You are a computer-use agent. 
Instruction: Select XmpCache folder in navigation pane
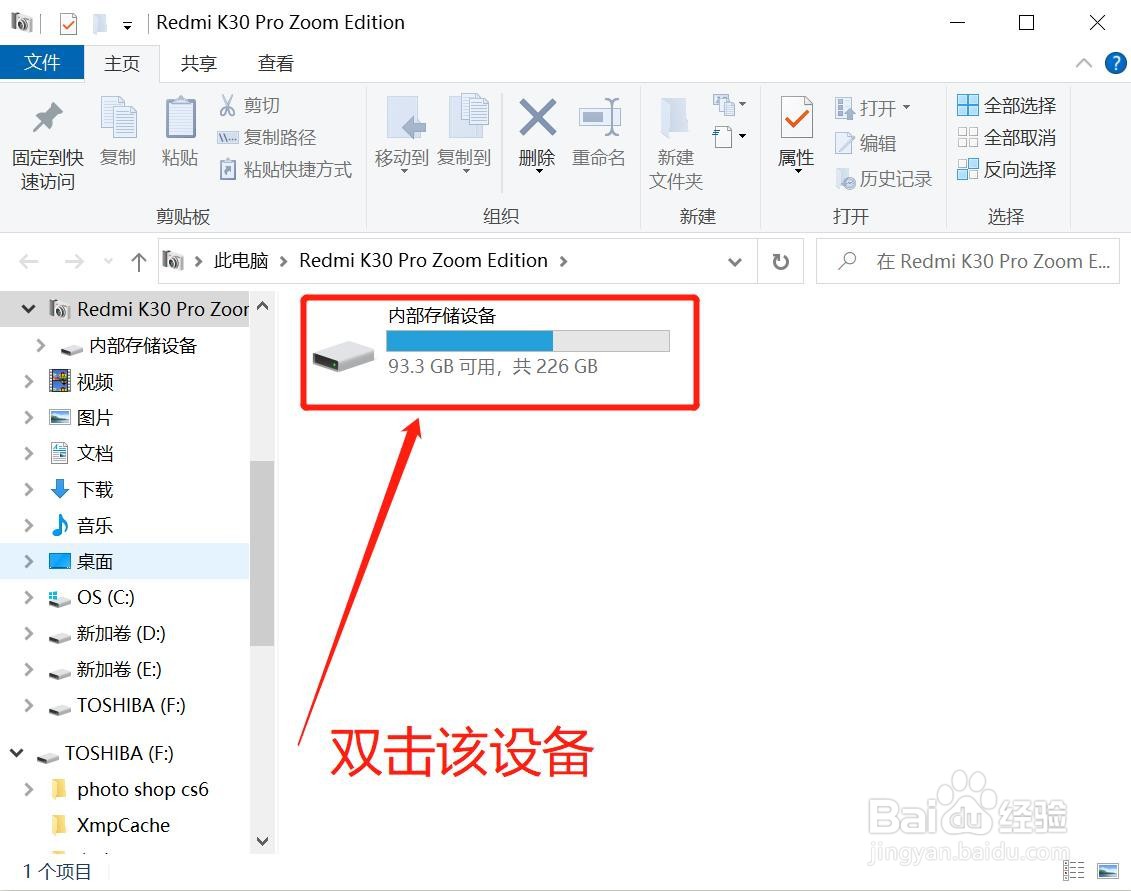tap(123, 825)
